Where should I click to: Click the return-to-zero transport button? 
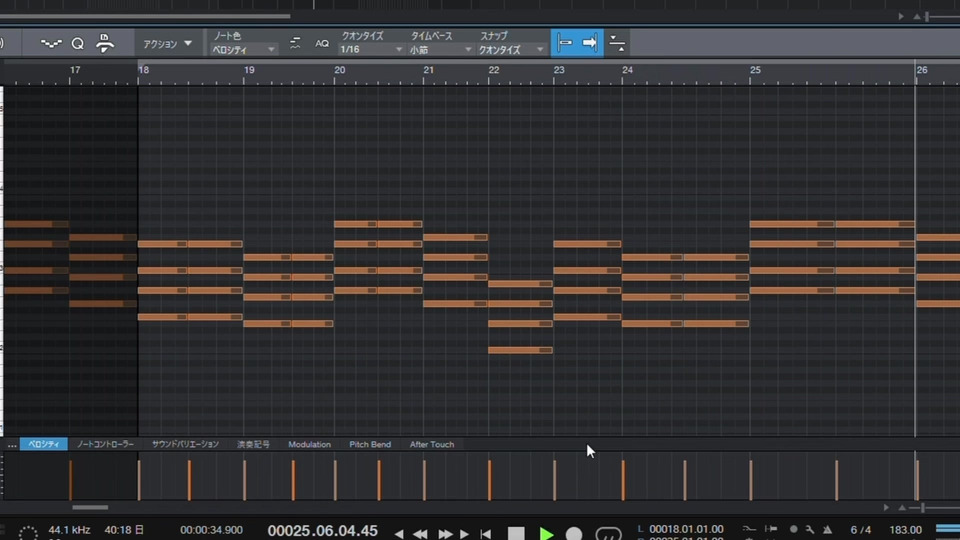pos(486,534)
